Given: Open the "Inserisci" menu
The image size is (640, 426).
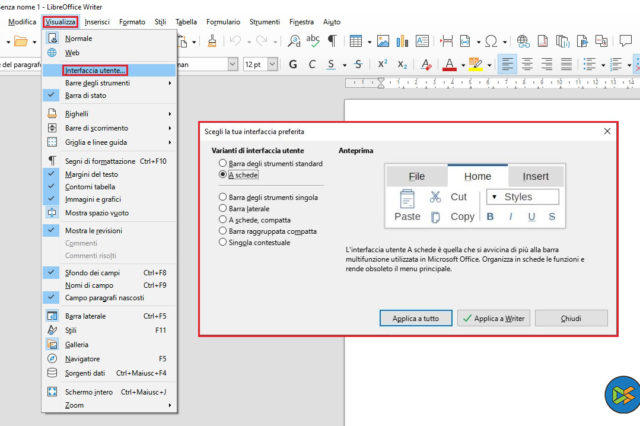Looking at the screenshot, I should (x=97, y=21).
